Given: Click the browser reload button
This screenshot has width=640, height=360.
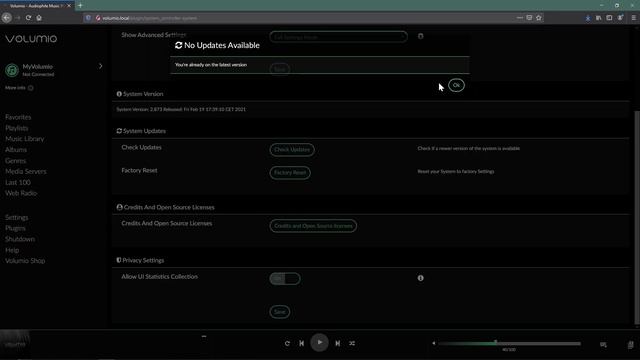Looking at the screenshot, I should coord(28,18).
